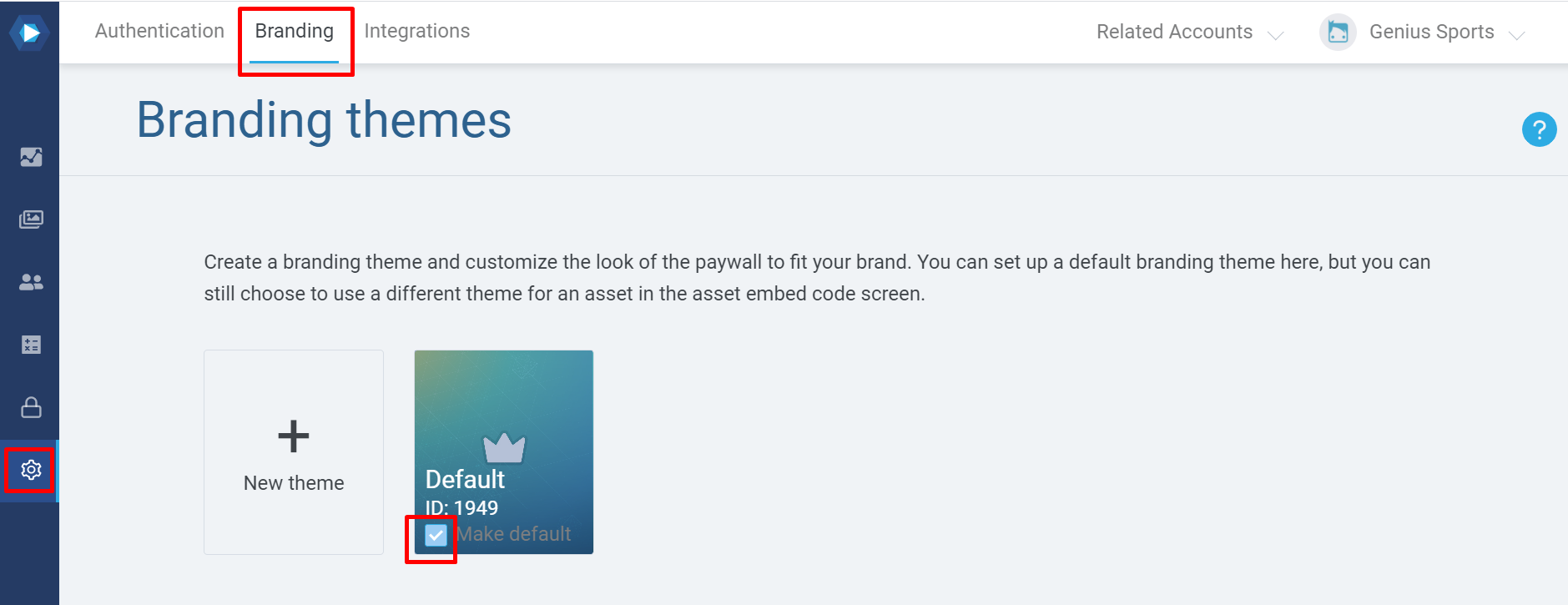Click the InPlayer logo icon
The image size is (1568, 605).
pyautogui.click(x=29, y=33)
